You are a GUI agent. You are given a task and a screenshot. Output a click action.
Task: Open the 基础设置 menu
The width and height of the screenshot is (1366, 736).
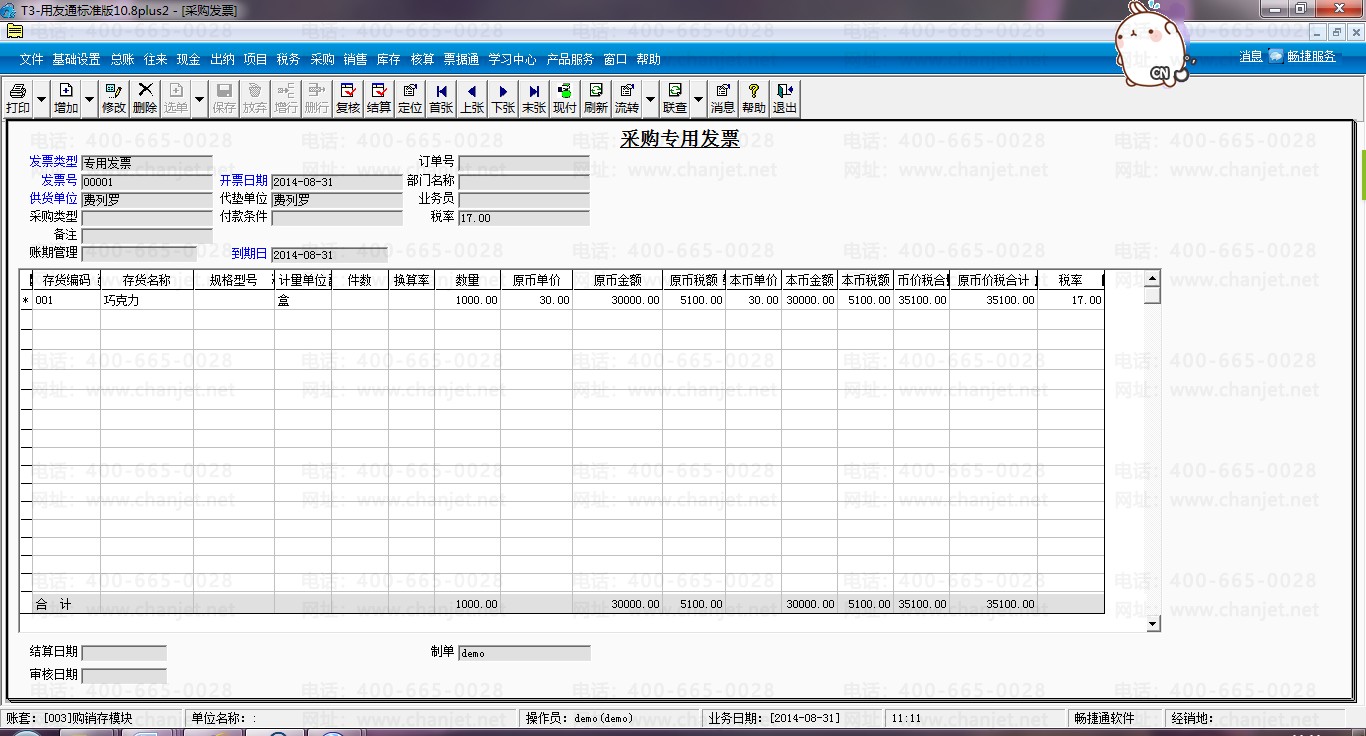coord(77,59)
